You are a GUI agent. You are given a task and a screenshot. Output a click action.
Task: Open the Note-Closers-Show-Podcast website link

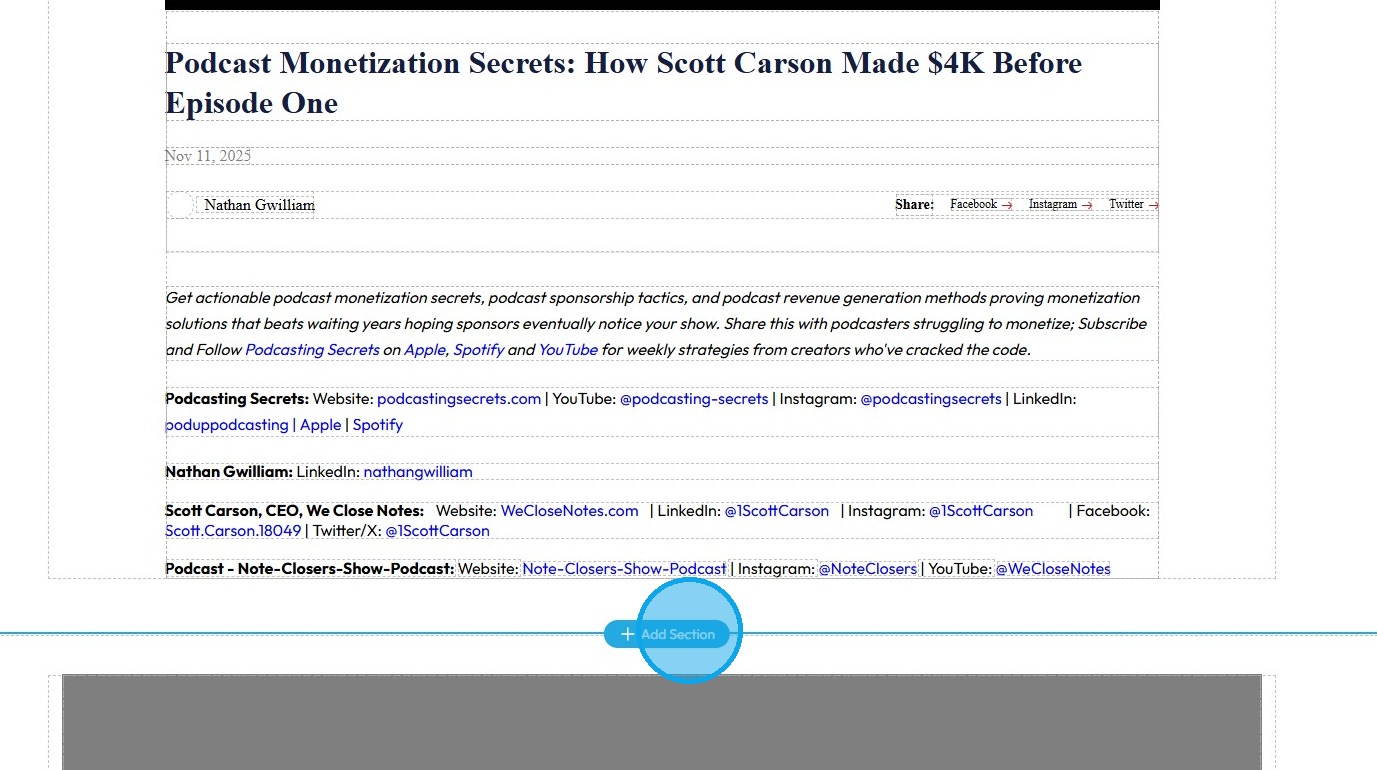tap(625, 569)
